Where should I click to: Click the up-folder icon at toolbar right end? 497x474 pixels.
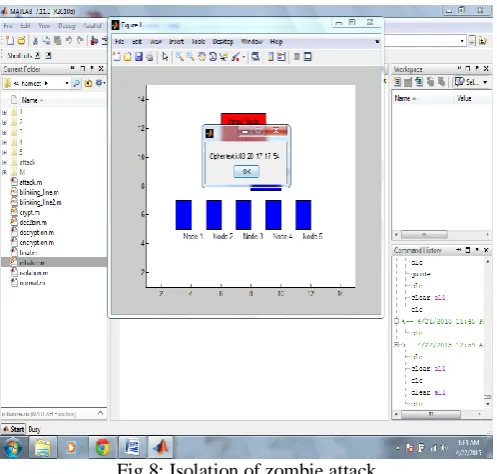pos(482,41)
